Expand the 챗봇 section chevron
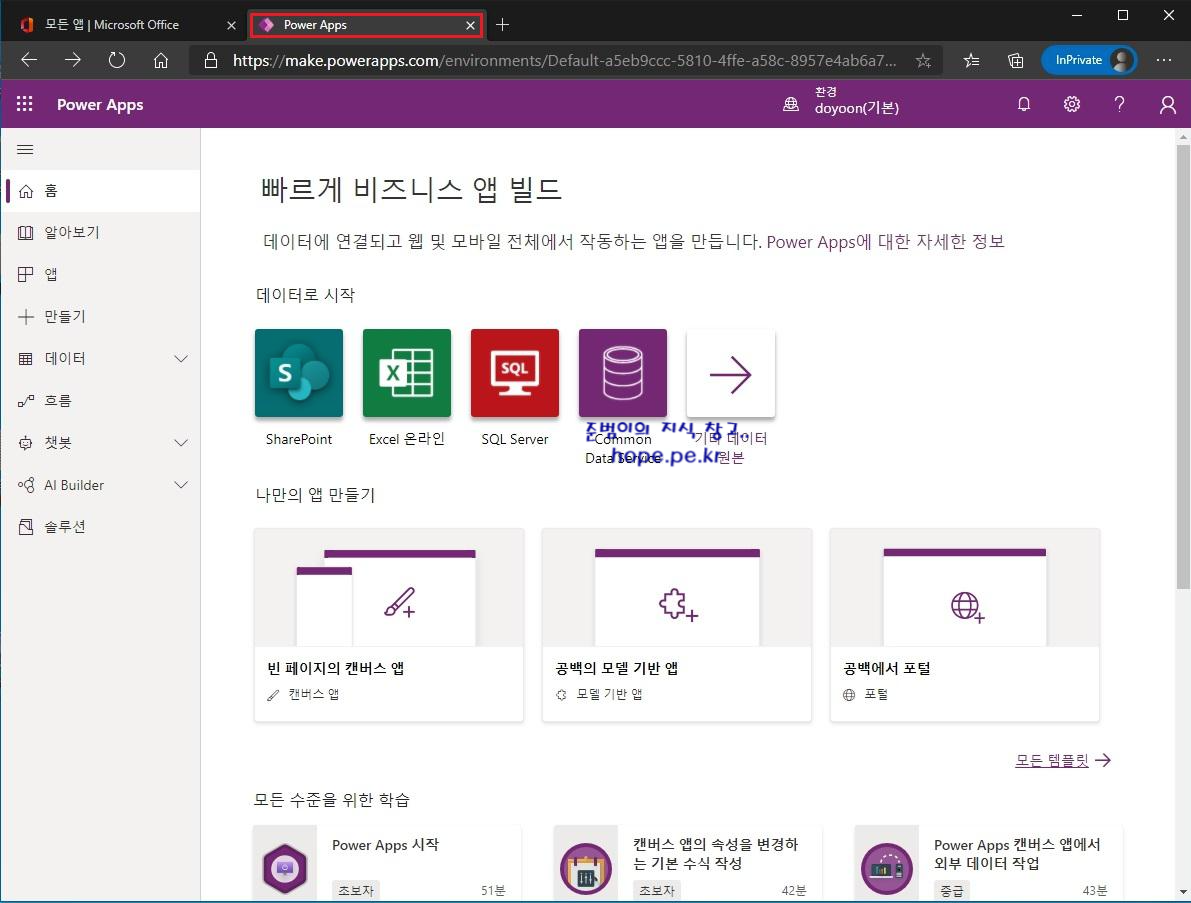1191x903 pixels. click(x=181, y=443)
